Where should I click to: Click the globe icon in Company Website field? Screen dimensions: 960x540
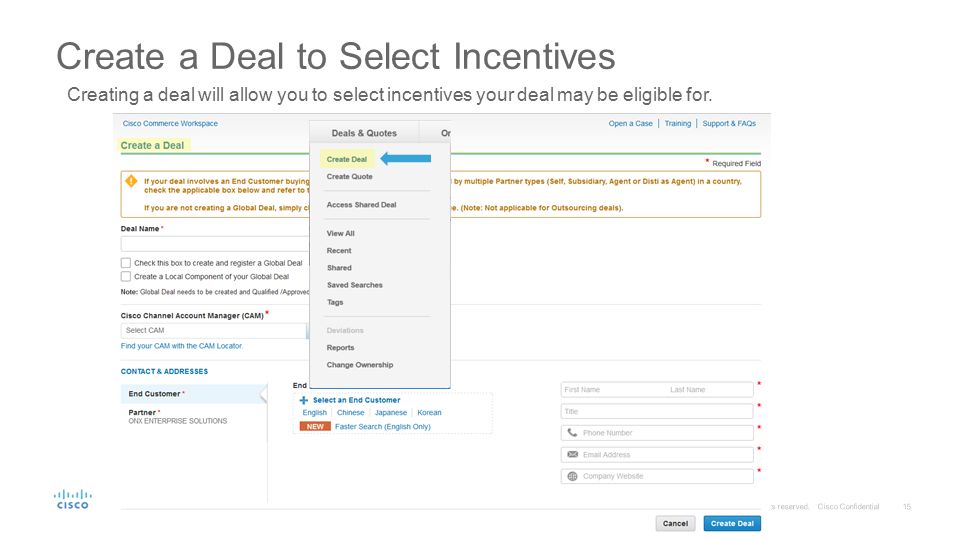point(572,476)
